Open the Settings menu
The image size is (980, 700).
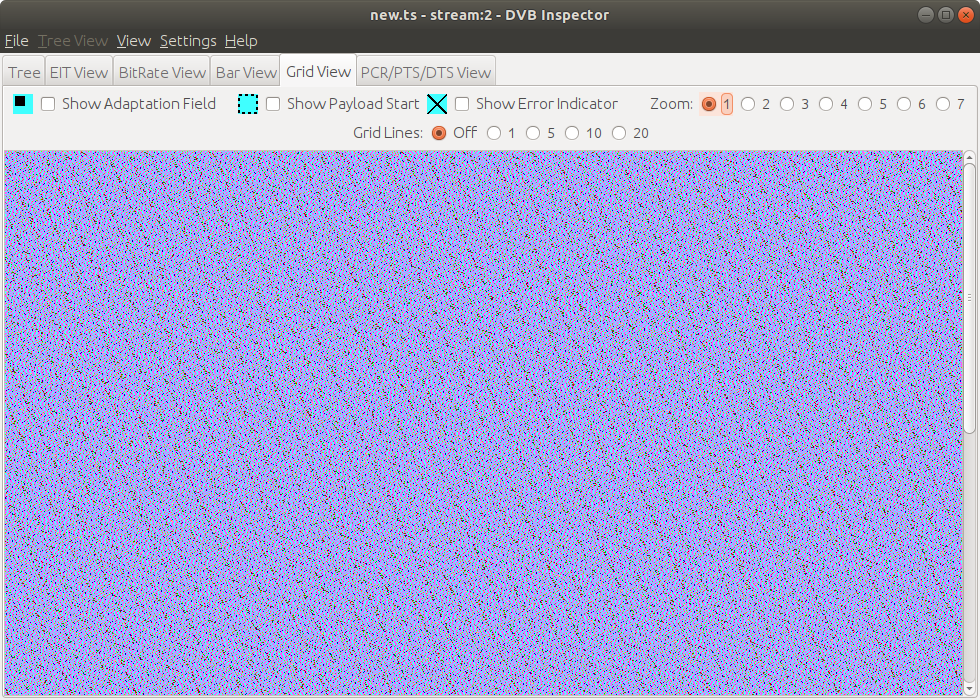pos(188,41)
